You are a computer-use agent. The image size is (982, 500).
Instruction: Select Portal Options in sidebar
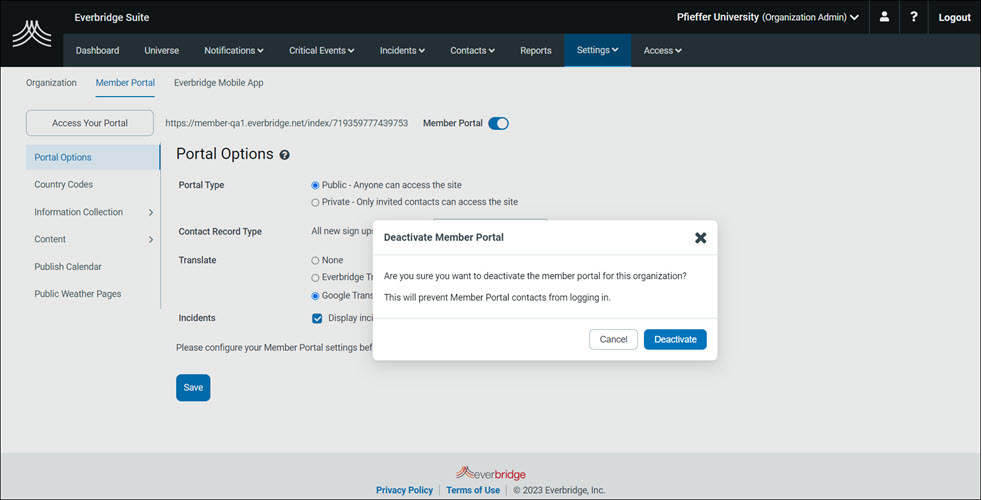tap(93, 157)
